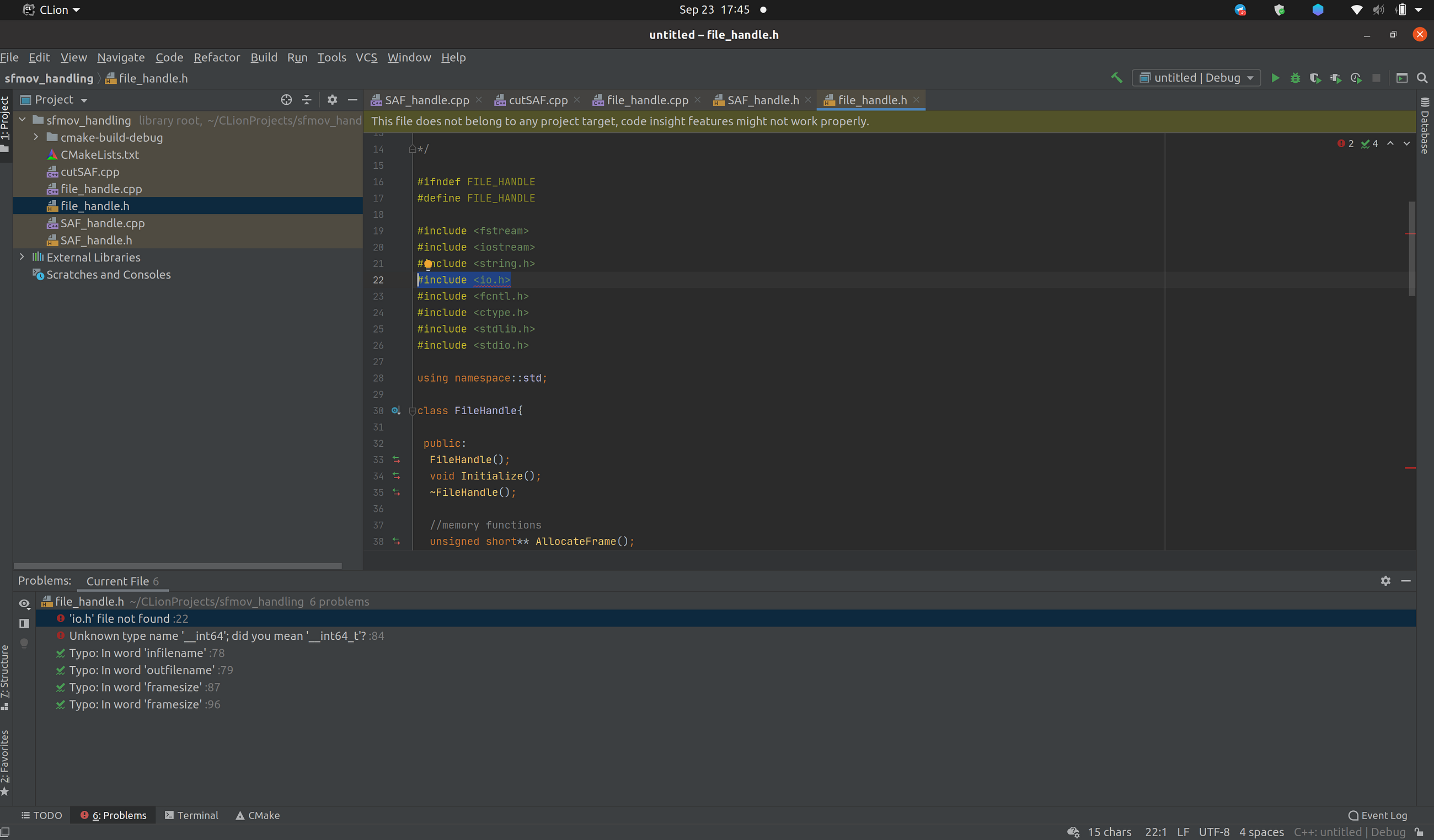Expand the cmake-build-debug folder

[x=36, y=137]
